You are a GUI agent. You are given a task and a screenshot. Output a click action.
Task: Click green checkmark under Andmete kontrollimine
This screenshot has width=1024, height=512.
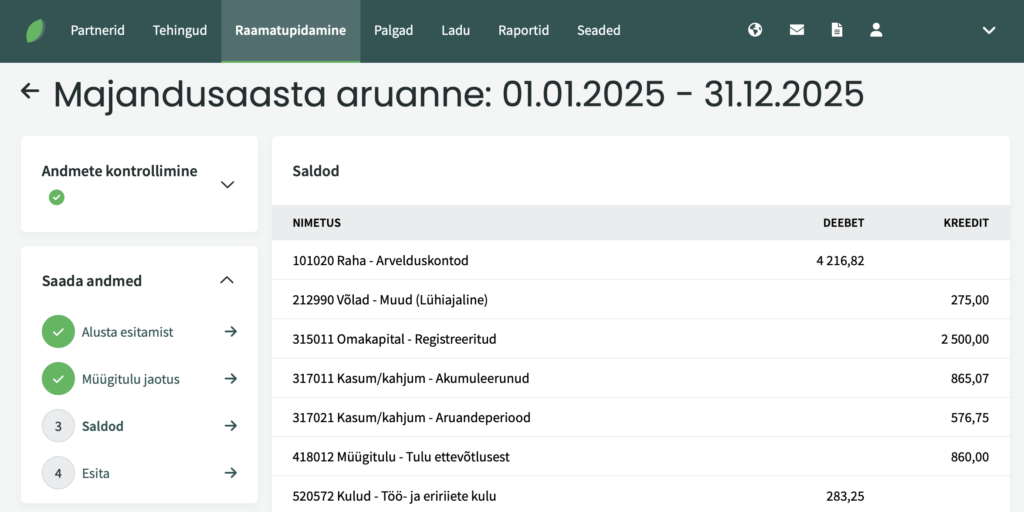(57, 197)
